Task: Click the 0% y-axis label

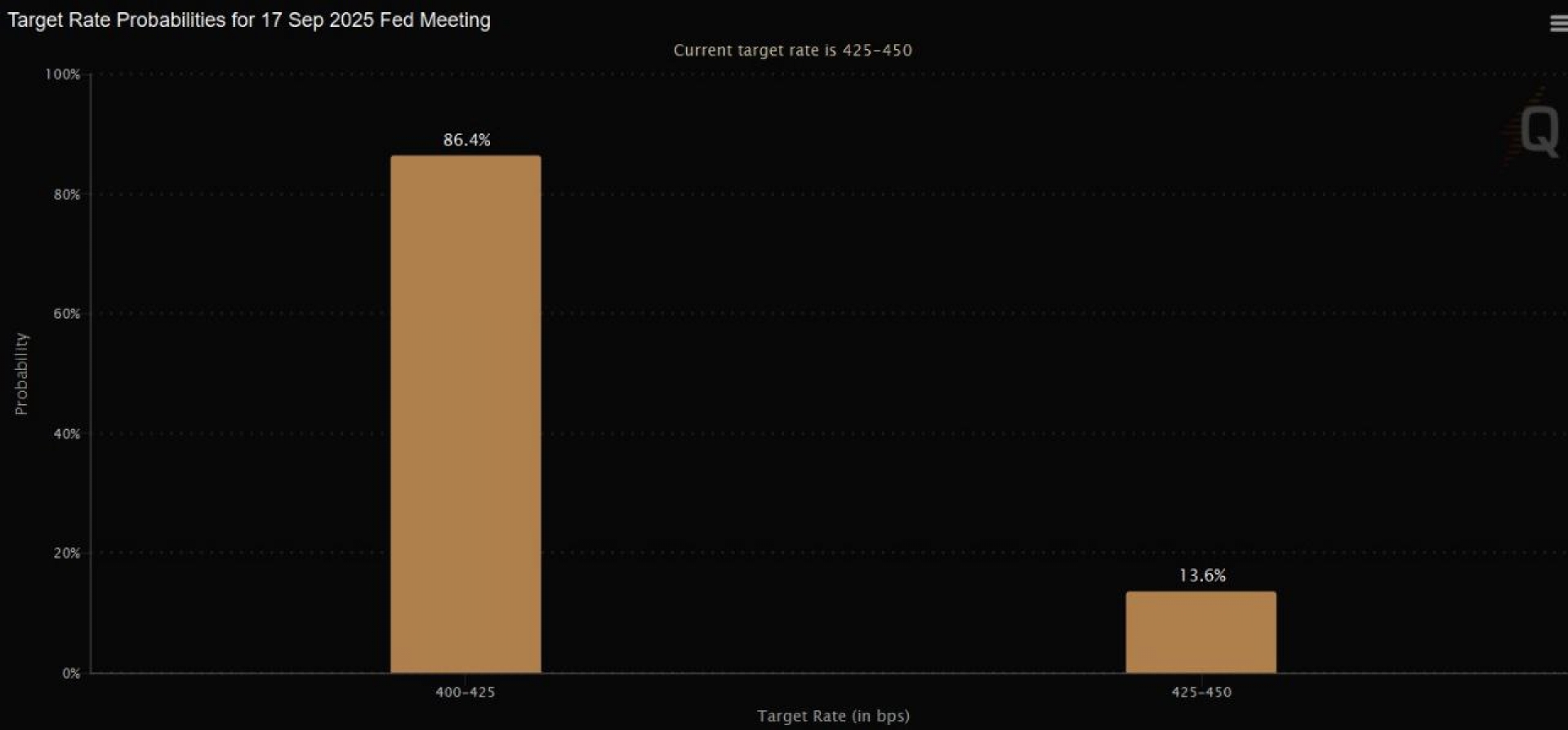Action: (71, 674)
